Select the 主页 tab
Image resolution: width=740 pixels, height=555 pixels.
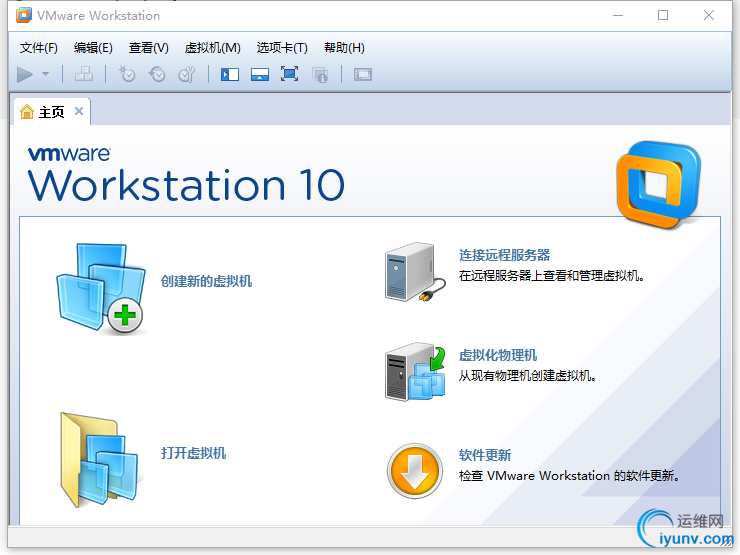click(51, 112)
